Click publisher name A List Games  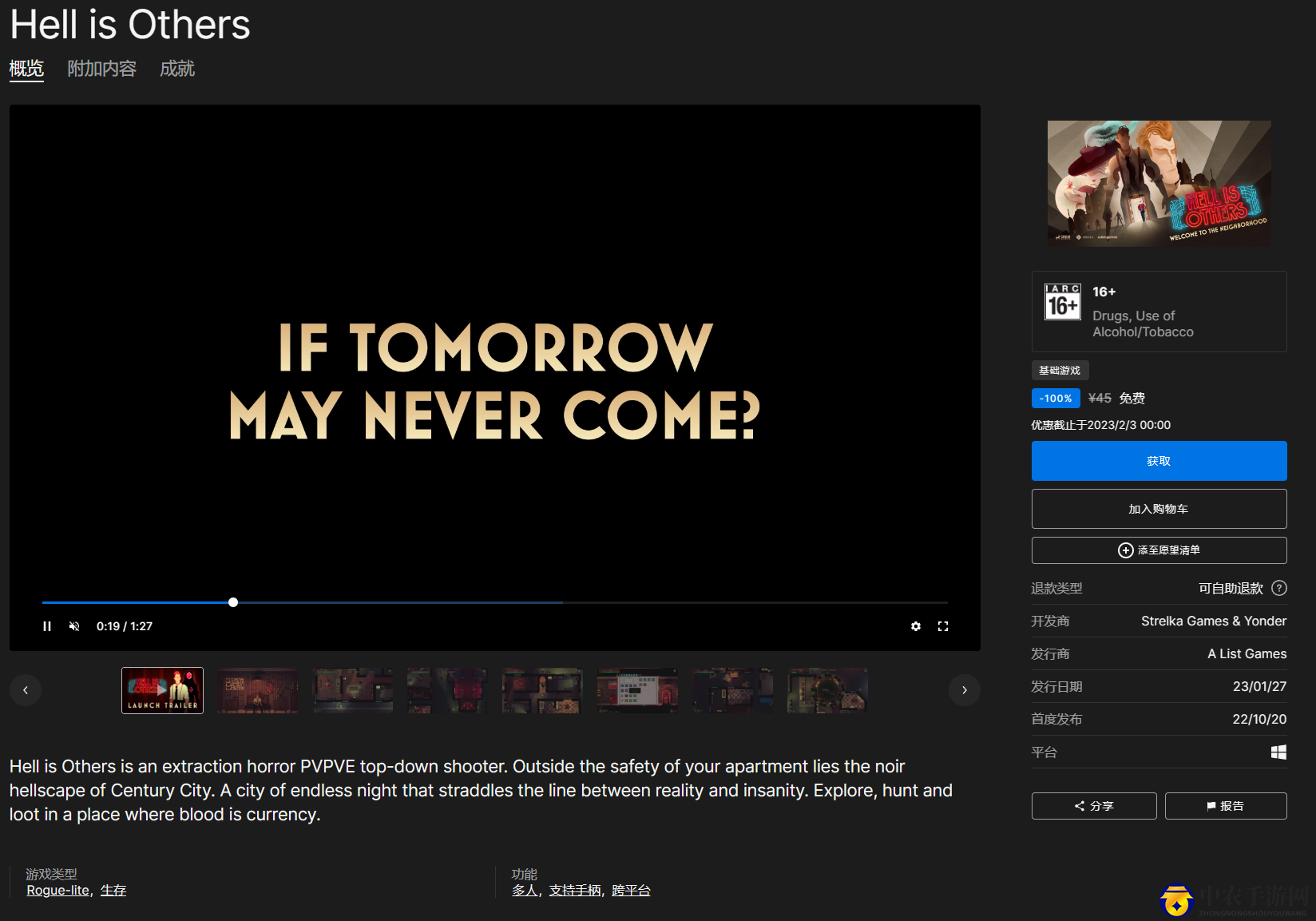tap(1247, 654)
